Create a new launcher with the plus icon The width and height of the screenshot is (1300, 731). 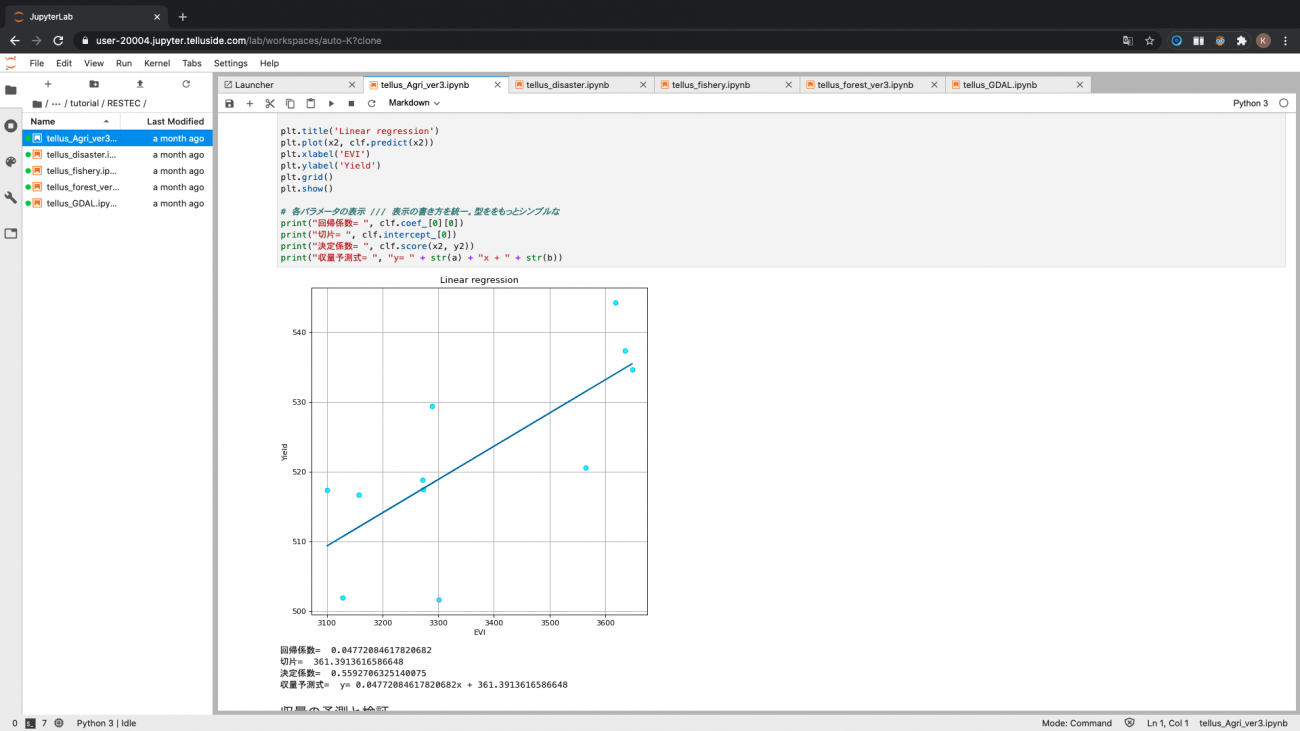48,84
